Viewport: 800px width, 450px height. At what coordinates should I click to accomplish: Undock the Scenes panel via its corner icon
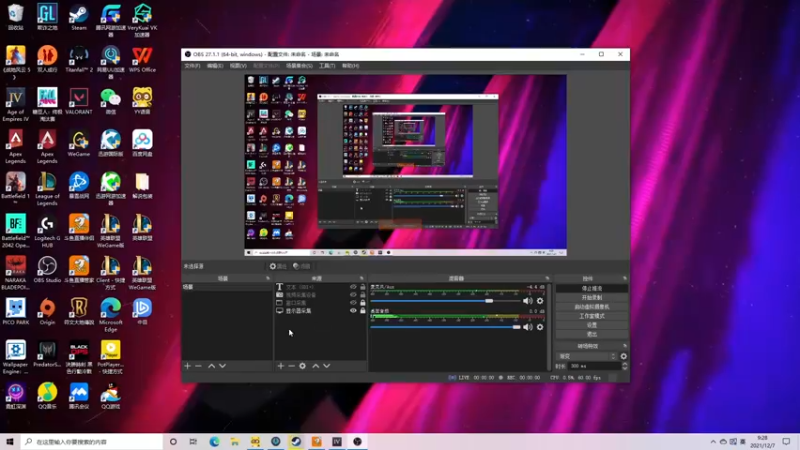click(x=267, y=279)
